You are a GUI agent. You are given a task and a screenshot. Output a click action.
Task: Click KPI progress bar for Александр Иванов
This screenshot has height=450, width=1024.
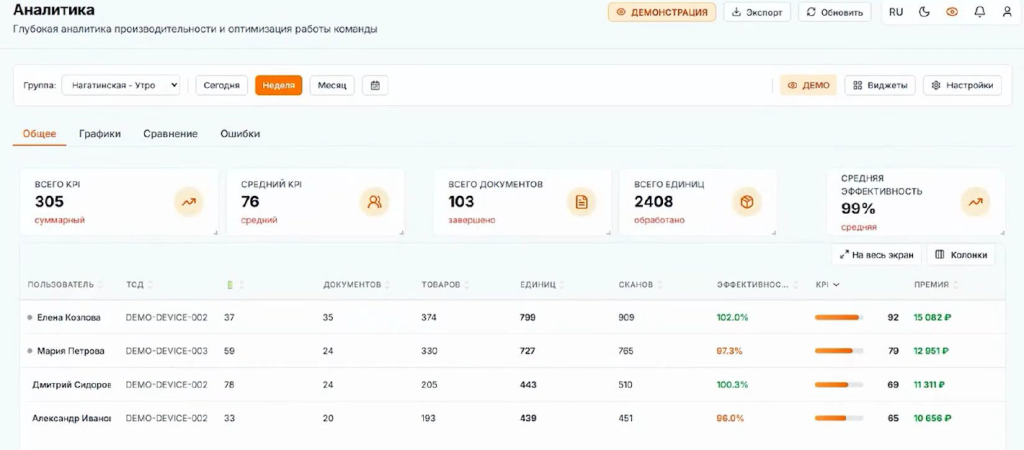(839, 418)
